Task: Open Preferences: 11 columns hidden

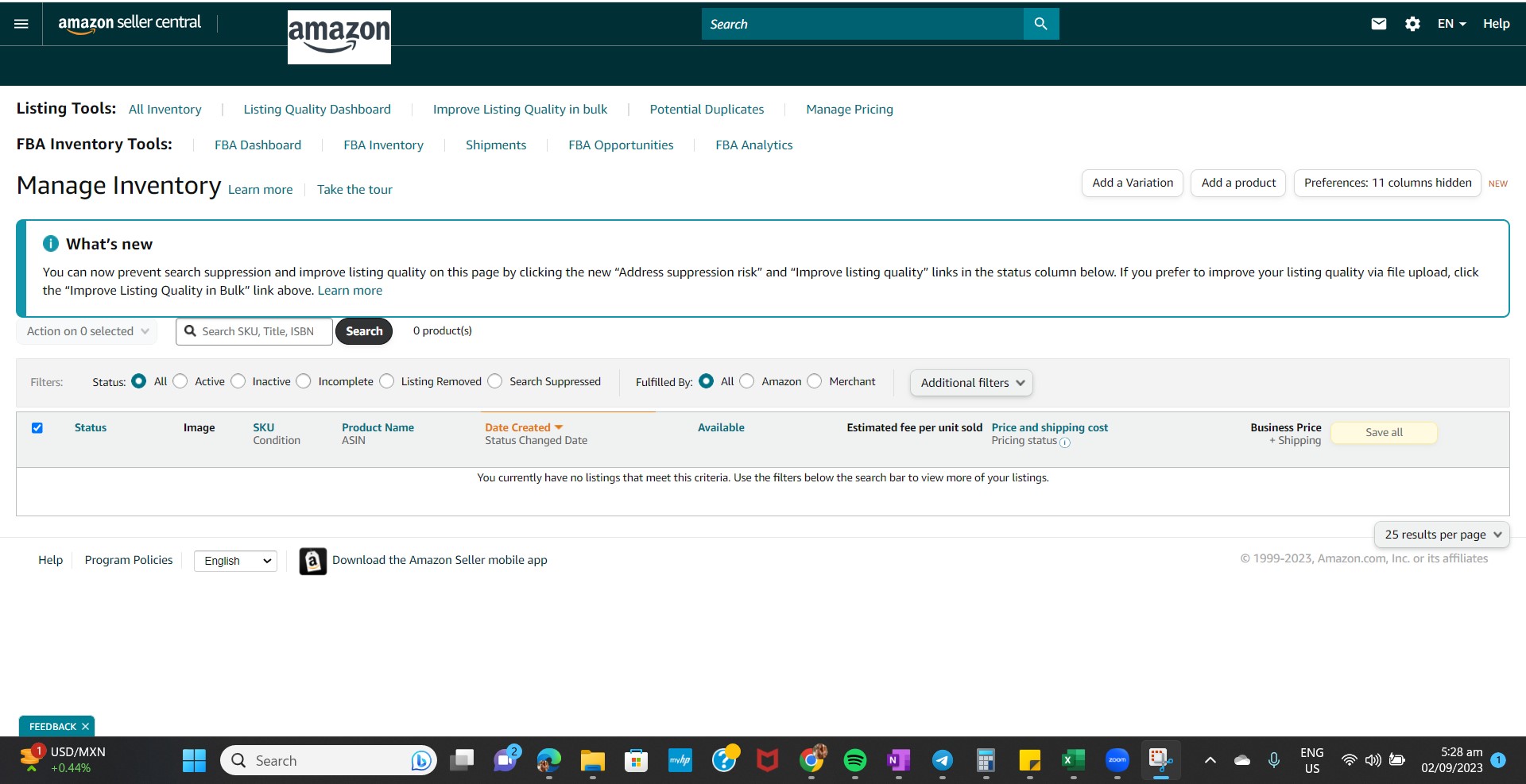Action: pos(1388,183)
